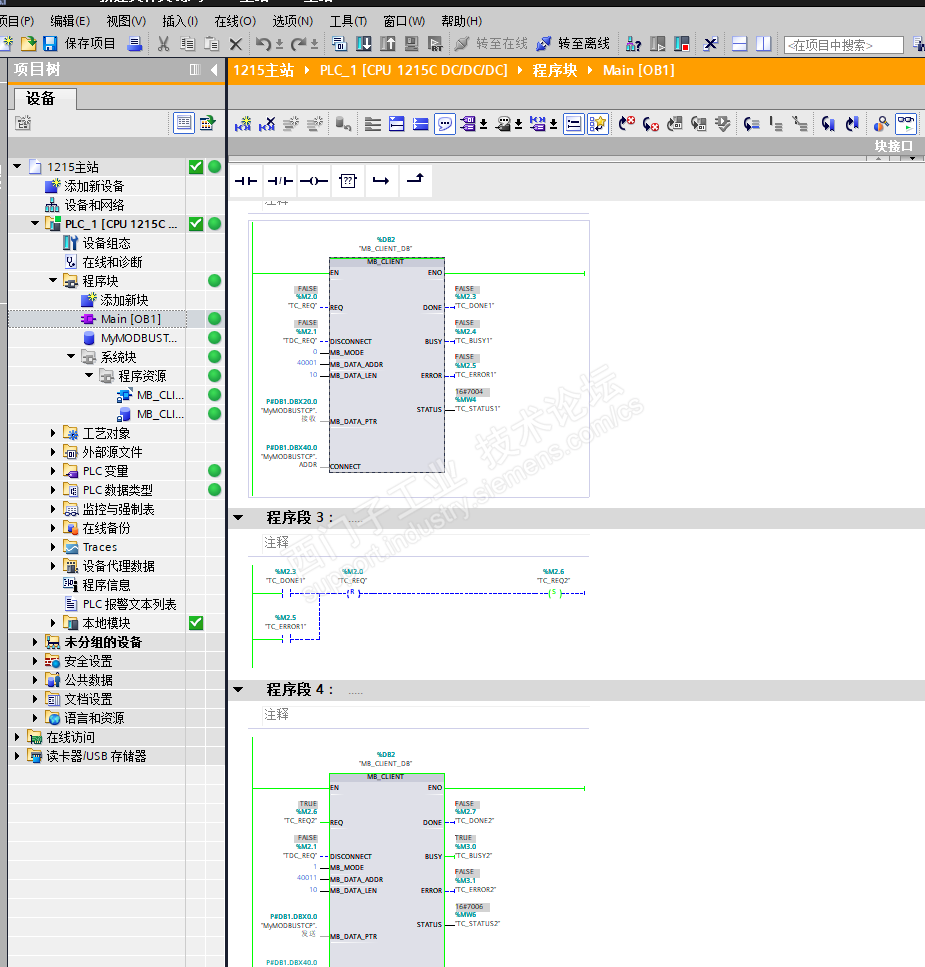The height and width of the screenshot is (967, 925).
Task: Click the cut scissors icon
Action: click(163, 44)
